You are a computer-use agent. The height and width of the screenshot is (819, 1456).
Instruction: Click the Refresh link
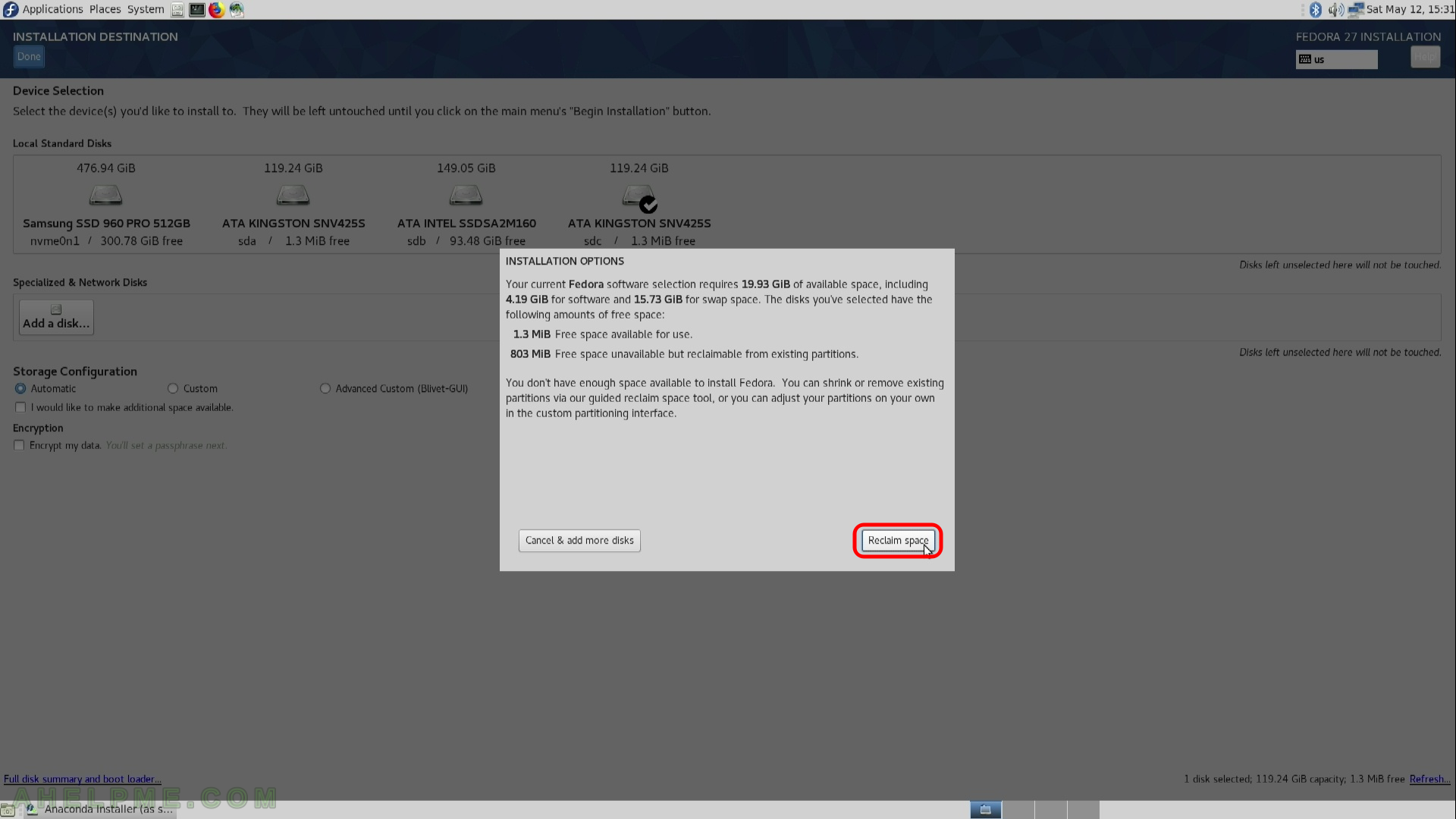point(1429,779)
